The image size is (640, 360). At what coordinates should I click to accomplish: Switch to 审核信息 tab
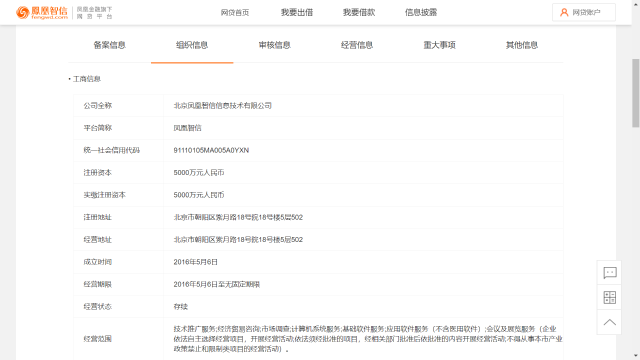[274, 45]
